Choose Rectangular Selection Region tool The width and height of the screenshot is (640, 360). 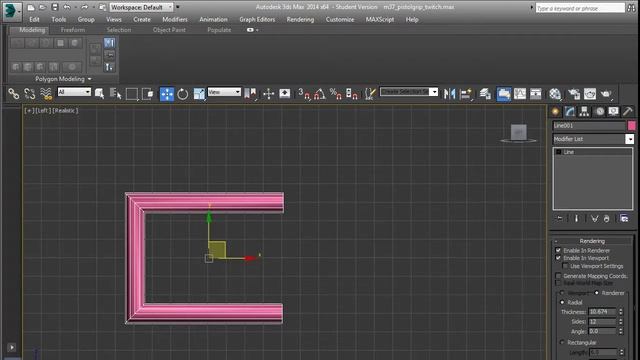point(132,94)
